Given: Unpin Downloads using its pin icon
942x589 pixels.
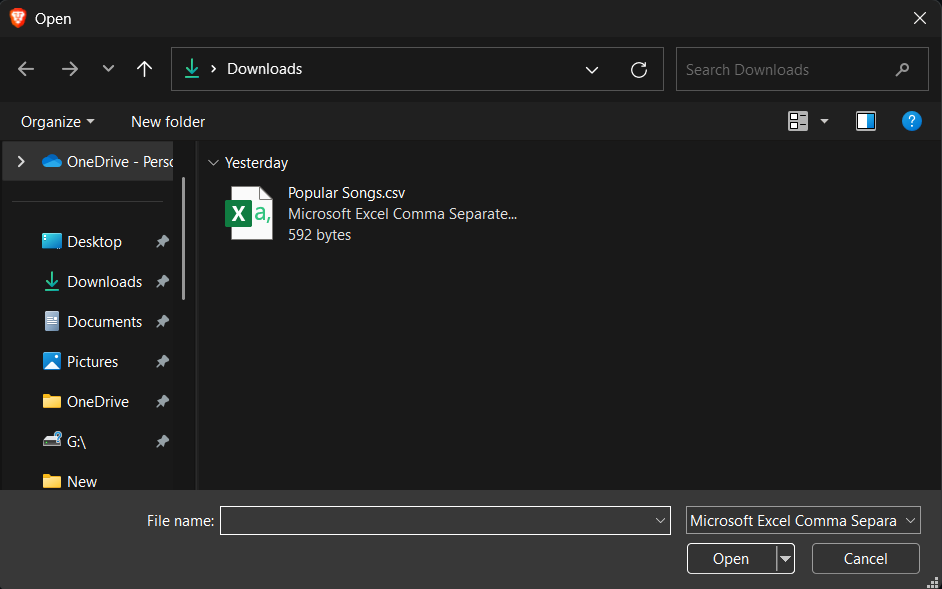Looking at the screenshot, I should coord(162,282).
